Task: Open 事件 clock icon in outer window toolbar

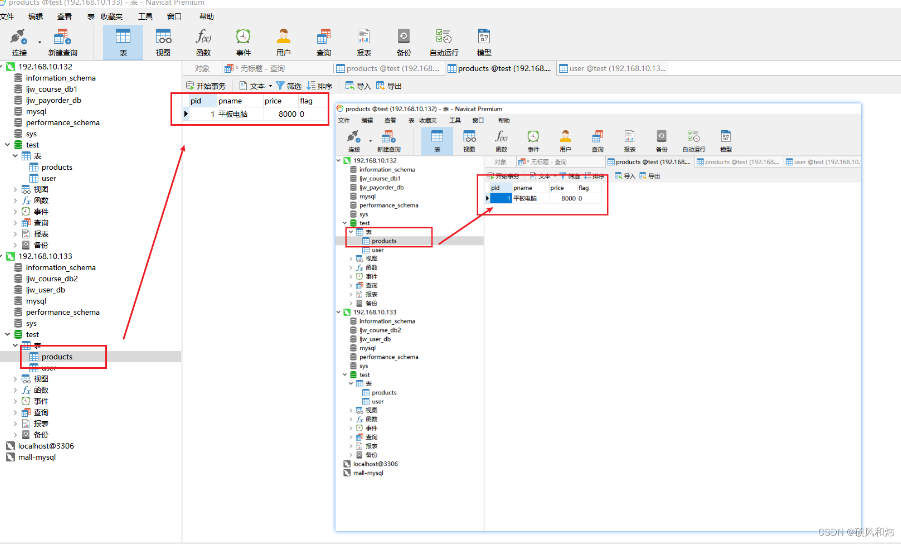Action: (243, 37)
